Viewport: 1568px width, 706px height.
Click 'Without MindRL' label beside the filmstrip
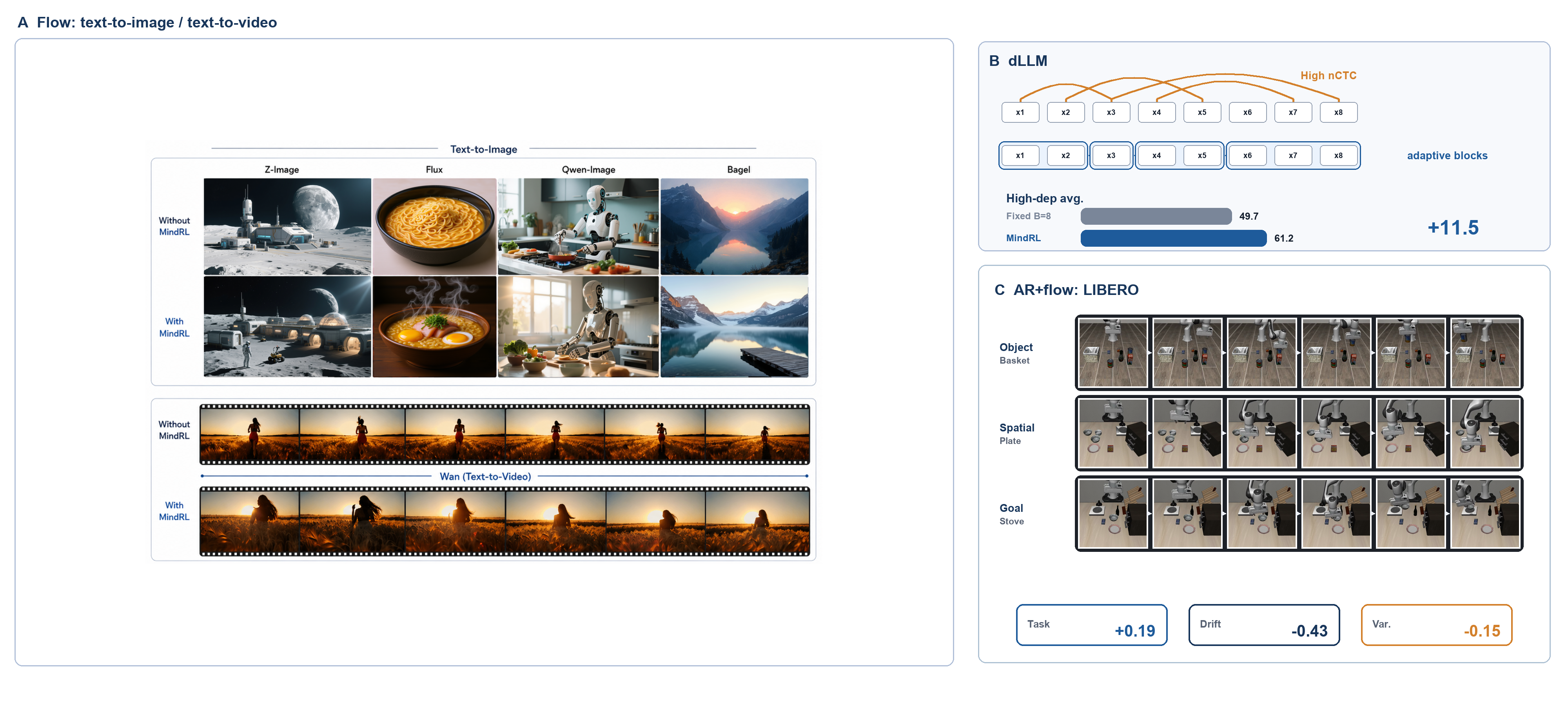click(x=174, y=430)
